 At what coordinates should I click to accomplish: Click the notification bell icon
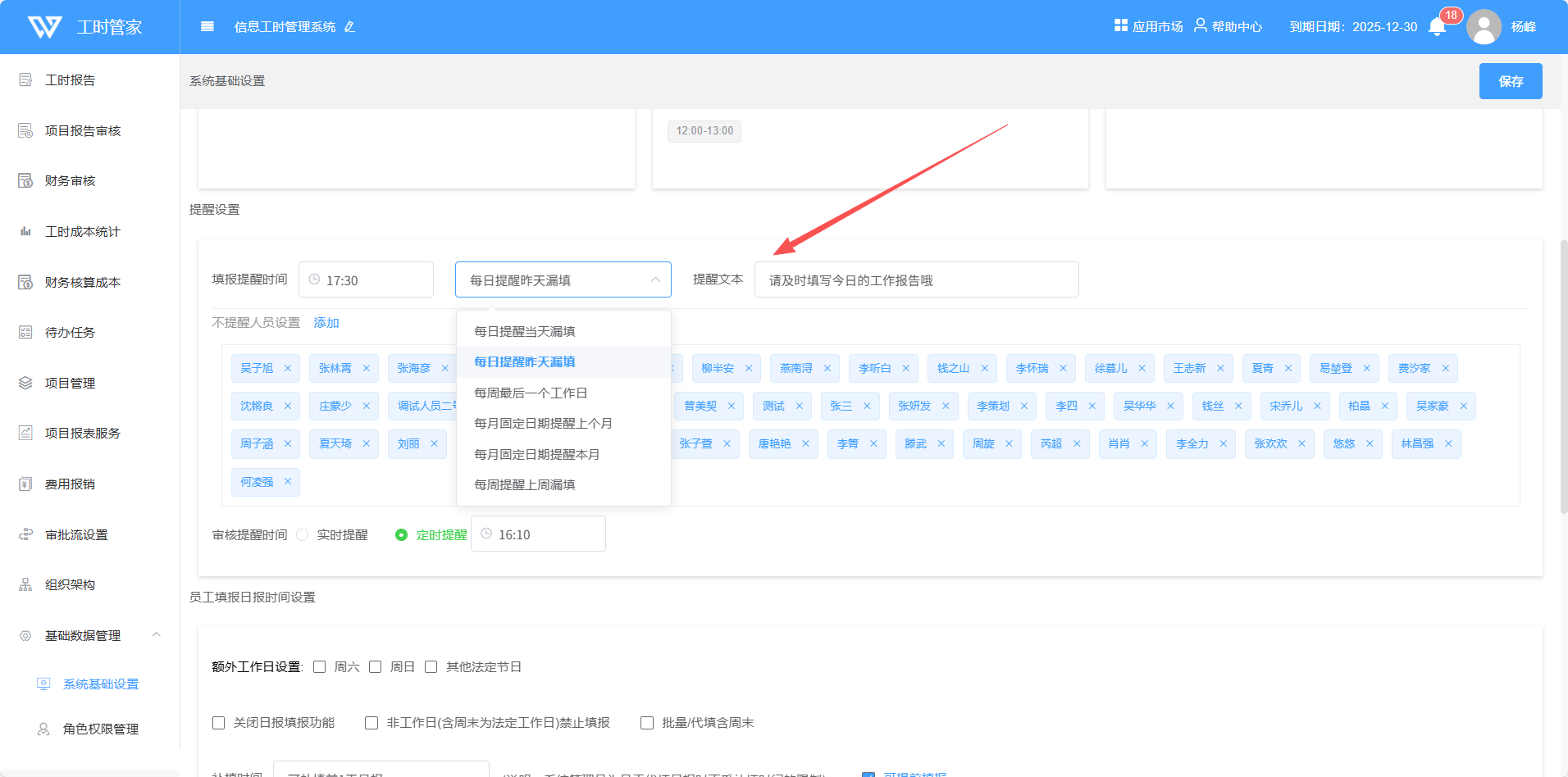[1437, 27]
